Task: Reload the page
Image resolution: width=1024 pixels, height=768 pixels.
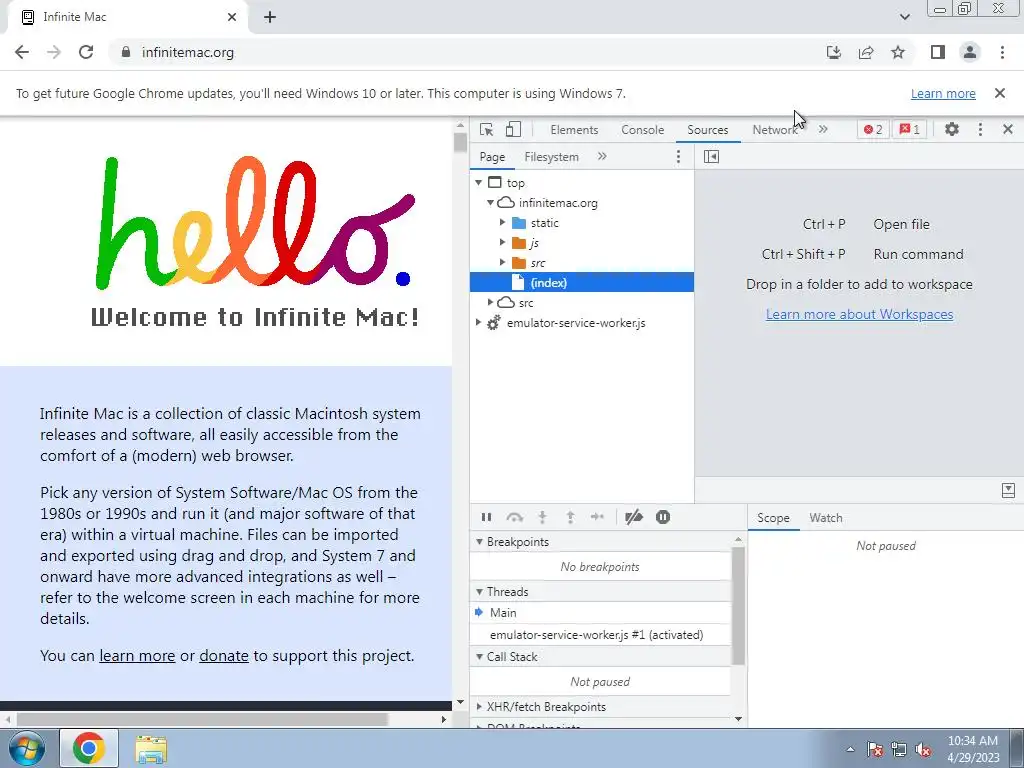Action: [86, 52]
